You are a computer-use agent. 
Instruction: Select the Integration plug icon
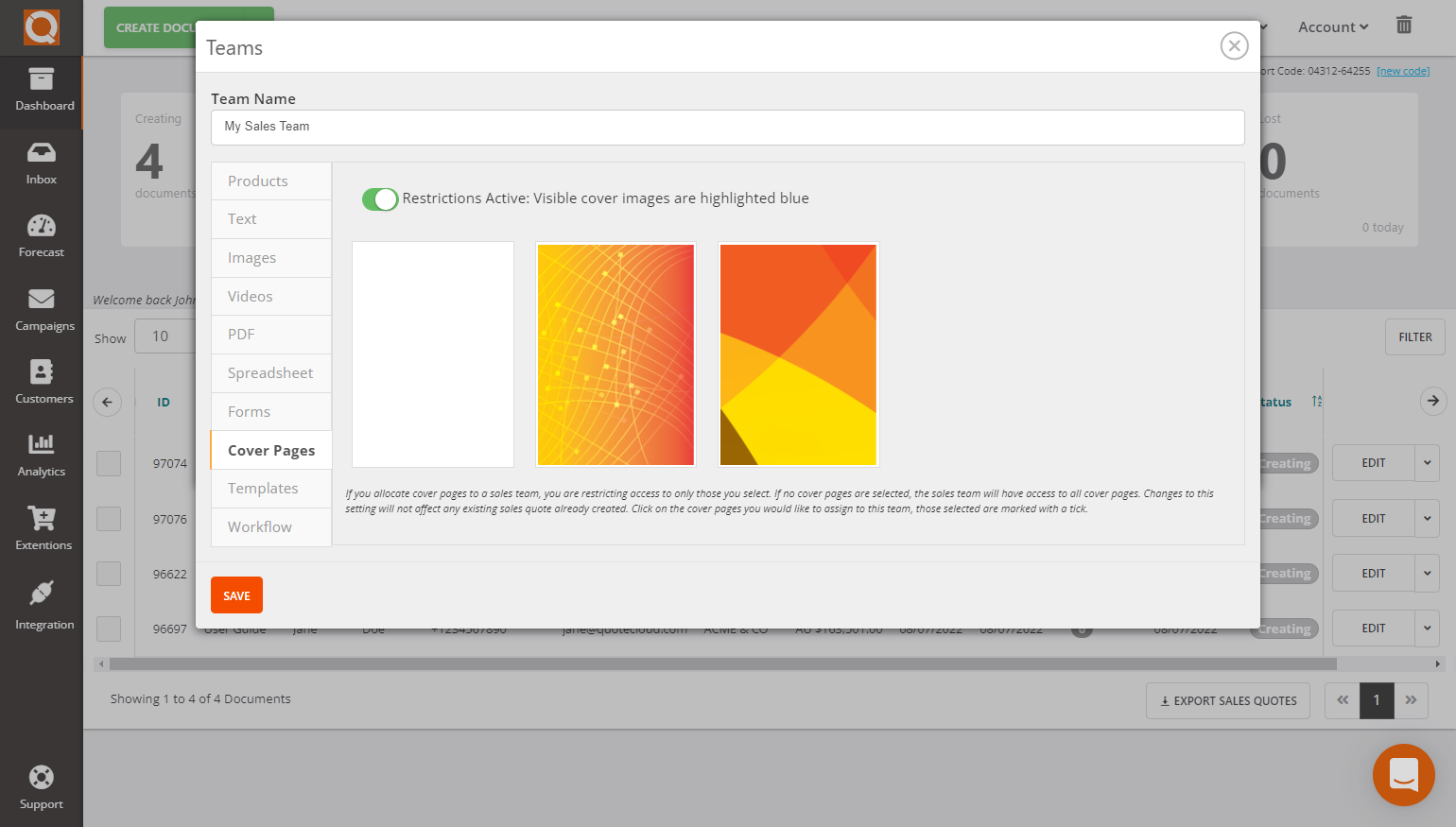click(42, 601)
